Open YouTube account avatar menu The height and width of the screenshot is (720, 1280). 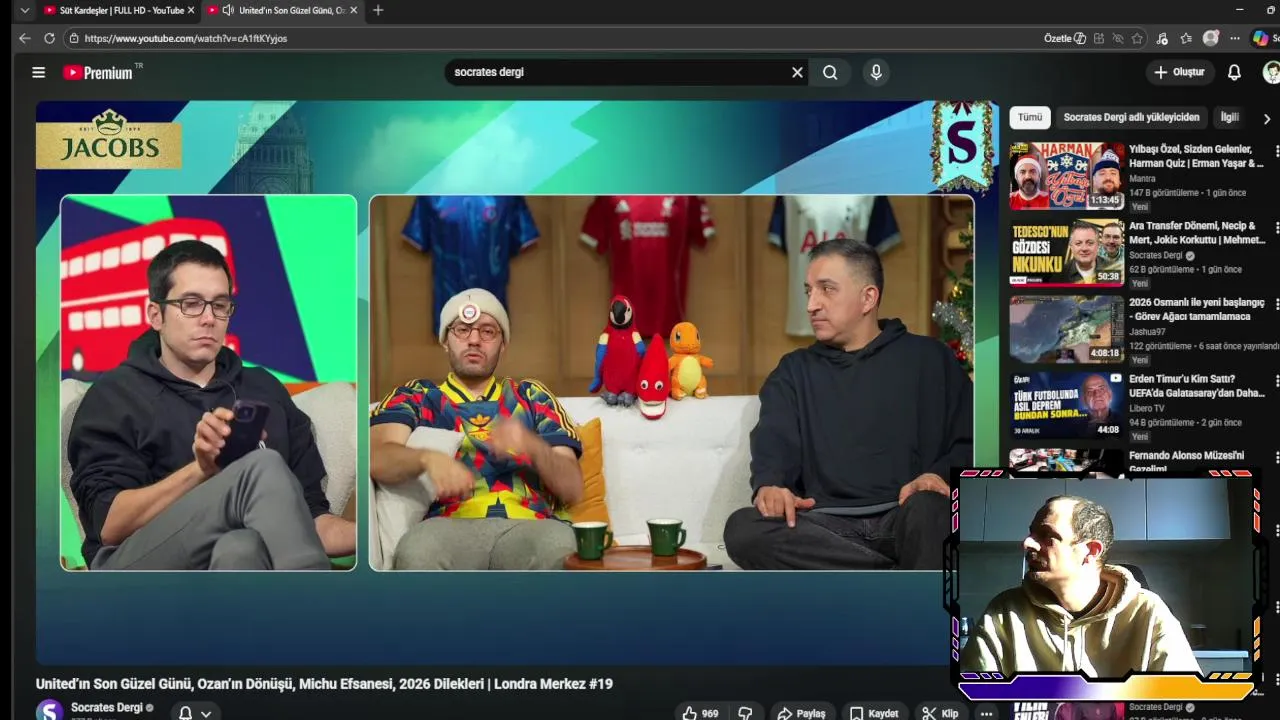(1271, 72)
